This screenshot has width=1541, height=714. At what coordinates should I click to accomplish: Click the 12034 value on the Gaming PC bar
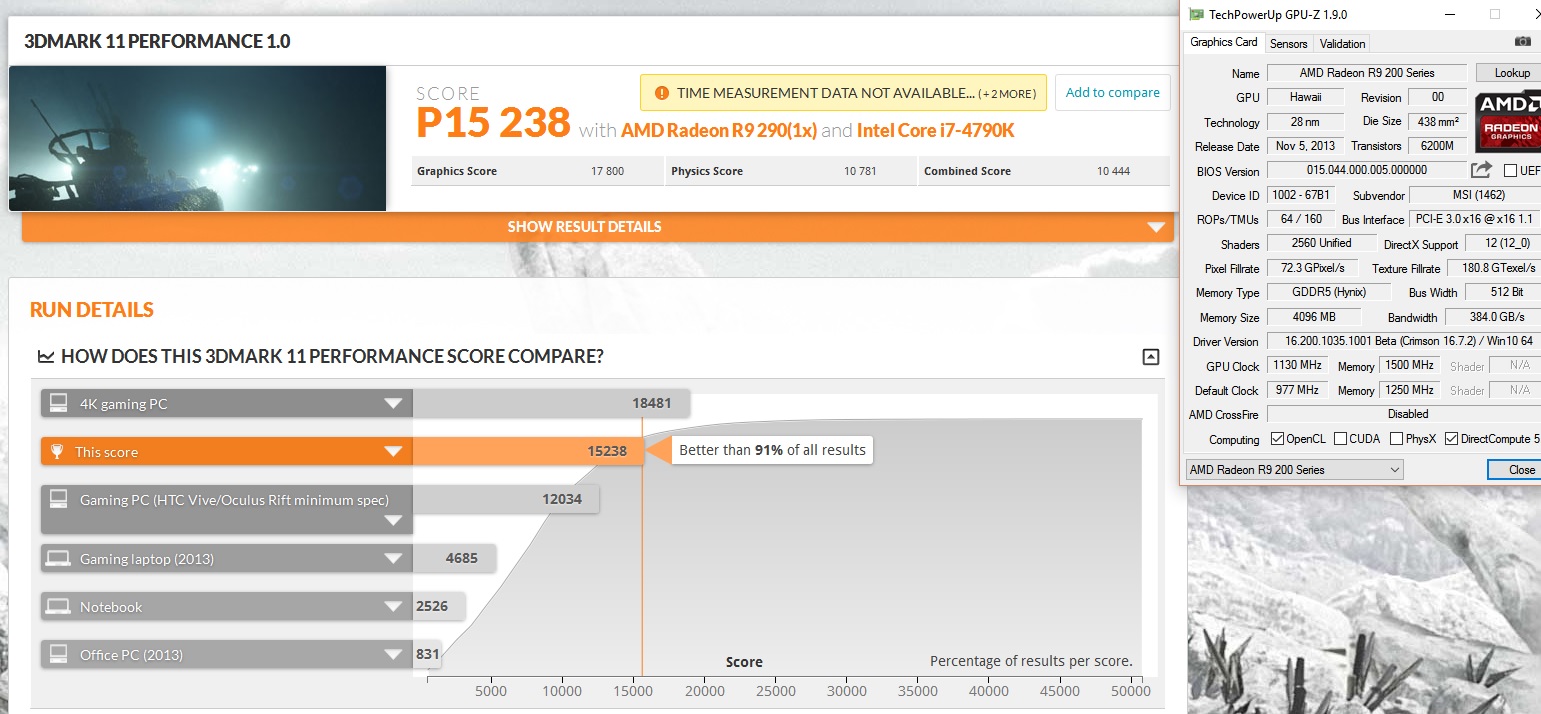point(562,499)
